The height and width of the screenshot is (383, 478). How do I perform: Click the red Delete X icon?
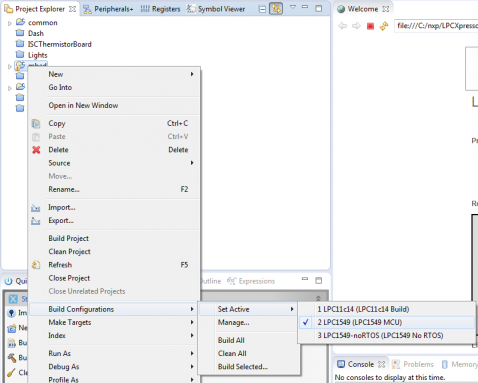(36, 150)
